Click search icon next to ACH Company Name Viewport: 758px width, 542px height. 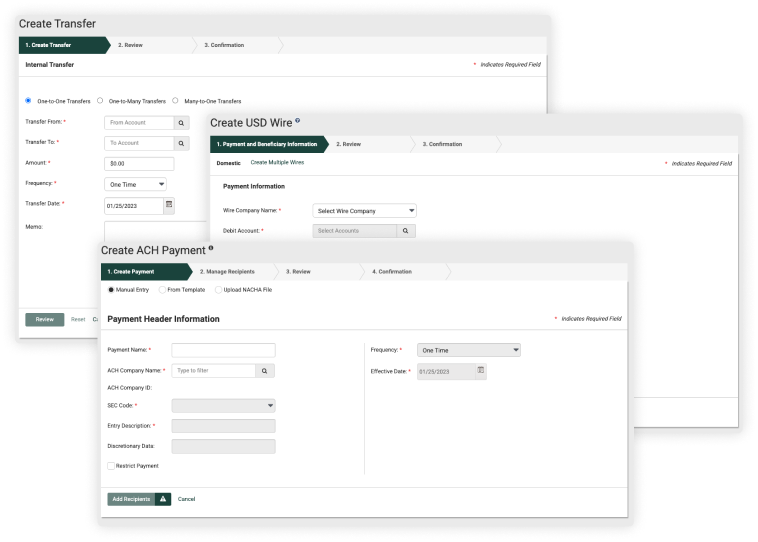265,370
